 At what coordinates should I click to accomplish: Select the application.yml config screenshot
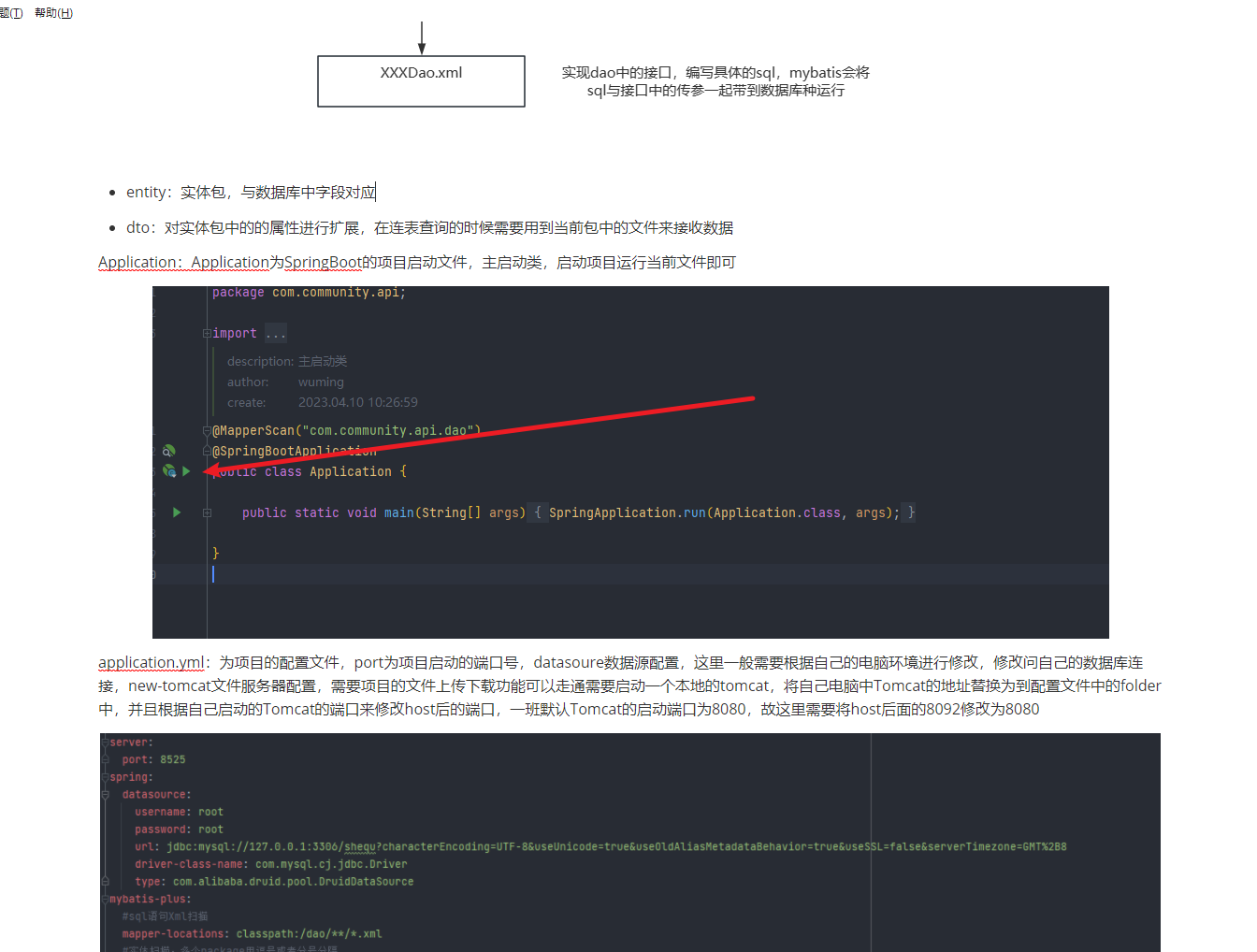click(x=630, y=843)
